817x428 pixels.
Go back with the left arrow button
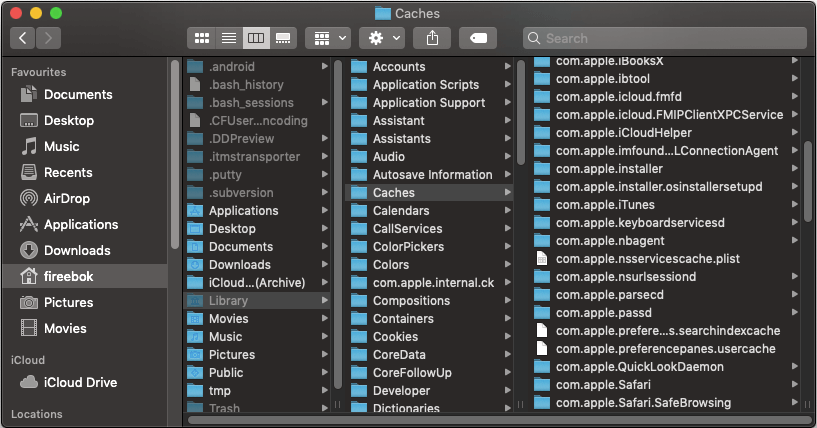[x=22, y=38]
